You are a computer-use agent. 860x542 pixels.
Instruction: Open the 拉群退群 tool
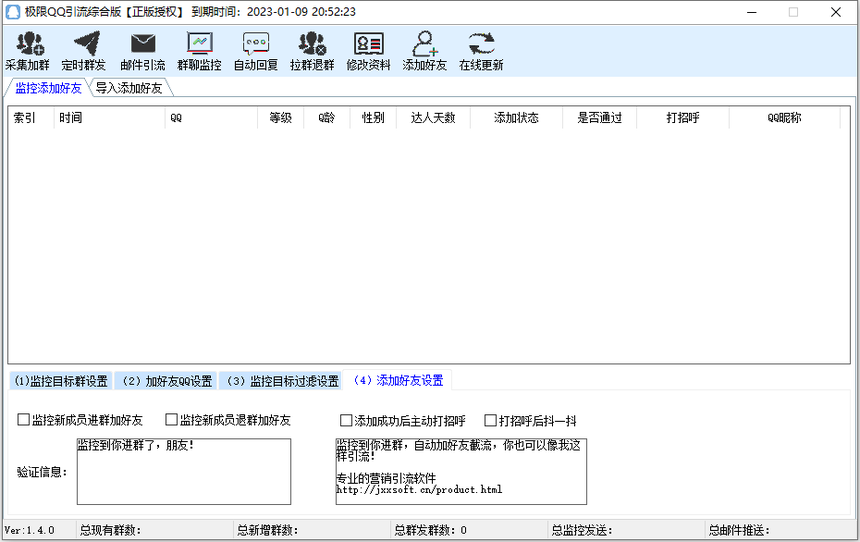tap(312, 51)
